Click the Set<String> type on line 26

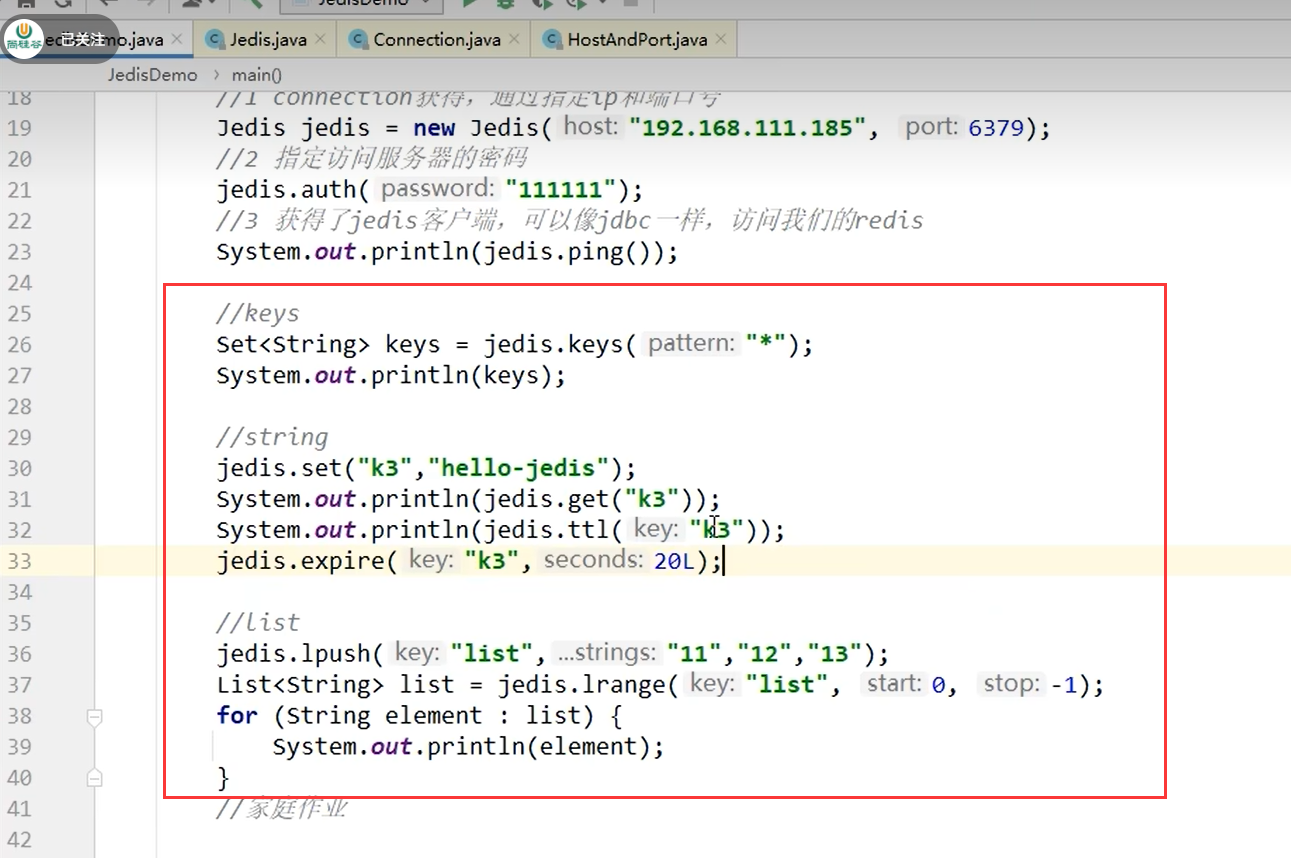(293, 345)
